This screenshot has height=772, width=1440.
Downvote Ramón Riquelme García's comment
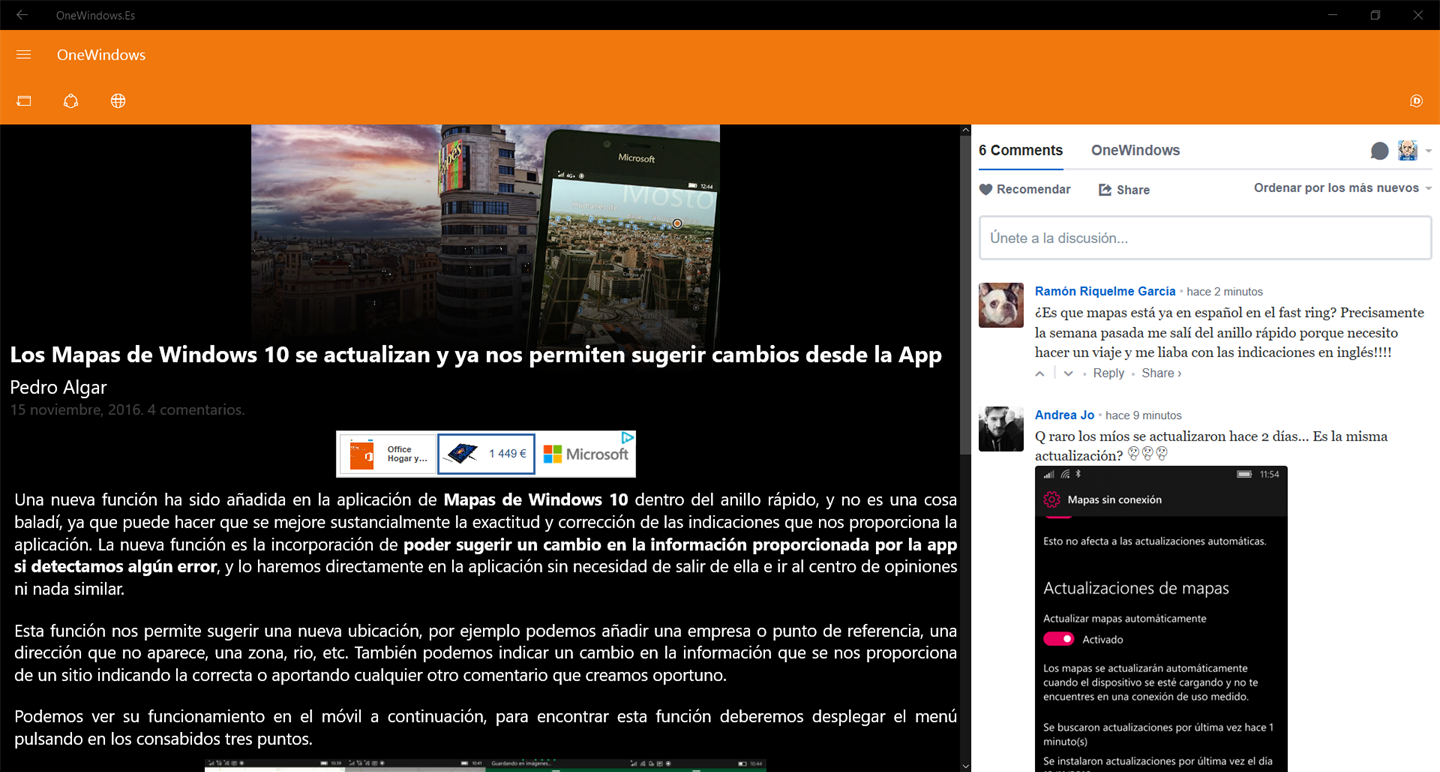point(1068,373)
